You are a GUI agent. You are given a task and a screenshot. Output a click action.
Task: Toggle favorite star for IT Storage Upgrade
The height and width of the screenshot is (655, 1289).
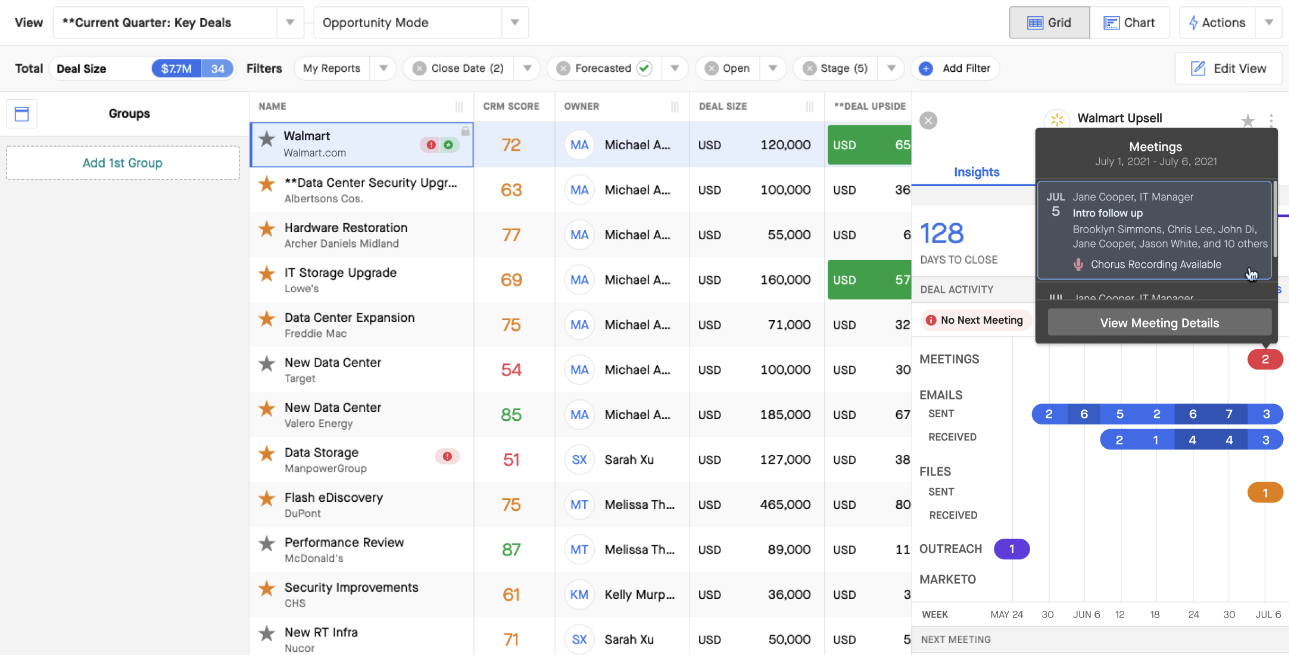(266, 274)
